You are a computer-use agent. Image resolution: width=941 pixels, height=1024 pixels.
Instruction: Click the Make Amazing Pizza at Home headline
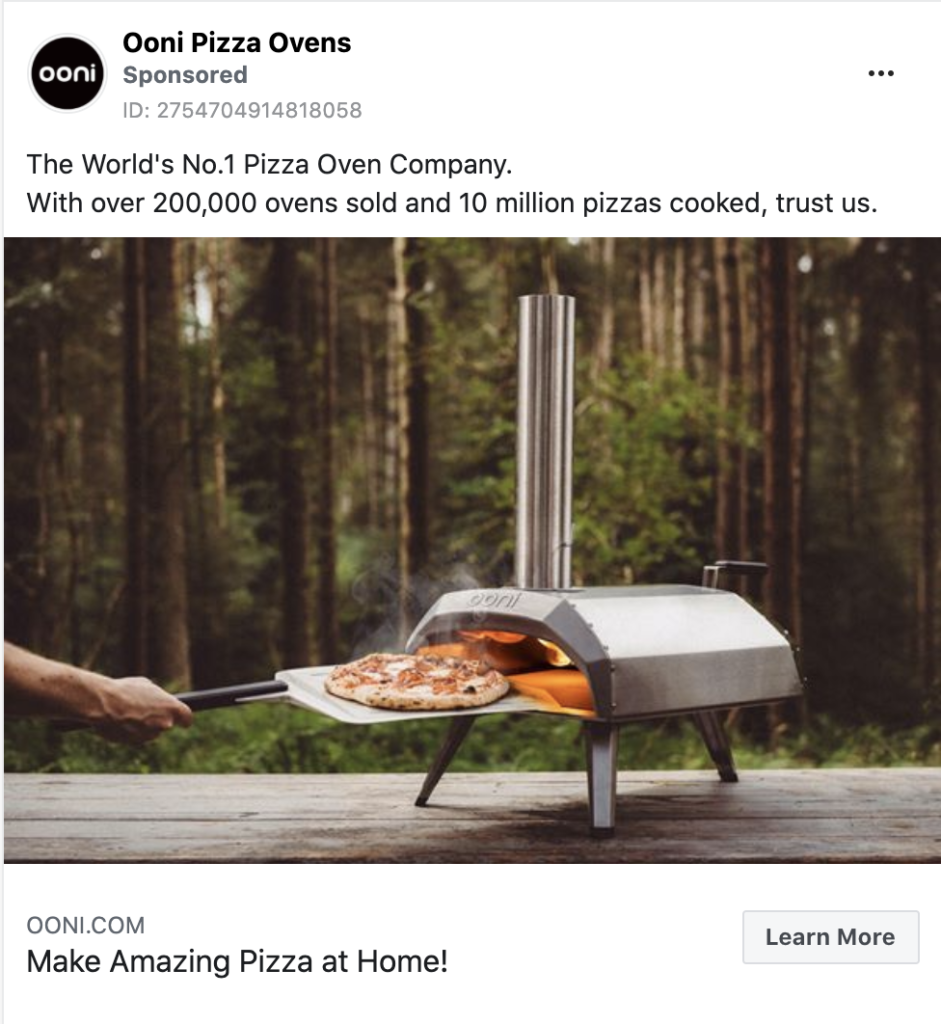pos(237,961)
